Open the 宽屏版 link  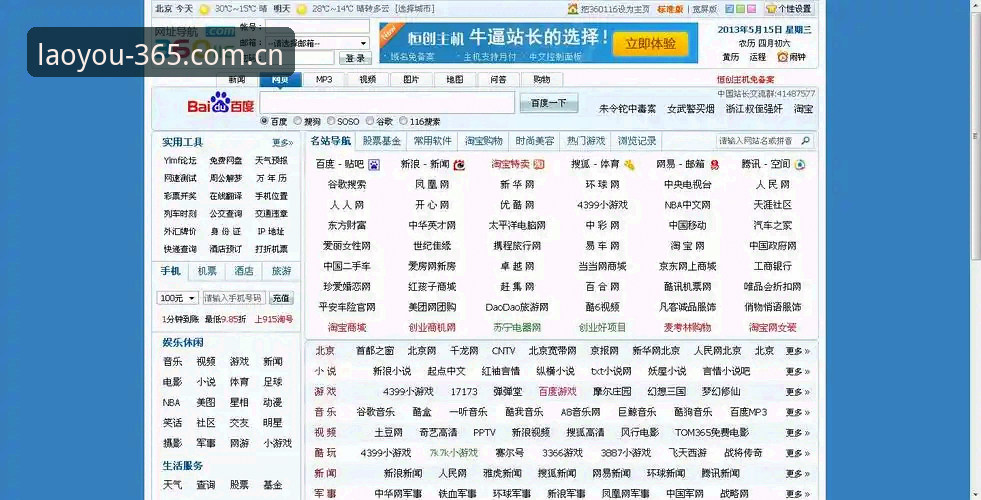click(704, 9)
